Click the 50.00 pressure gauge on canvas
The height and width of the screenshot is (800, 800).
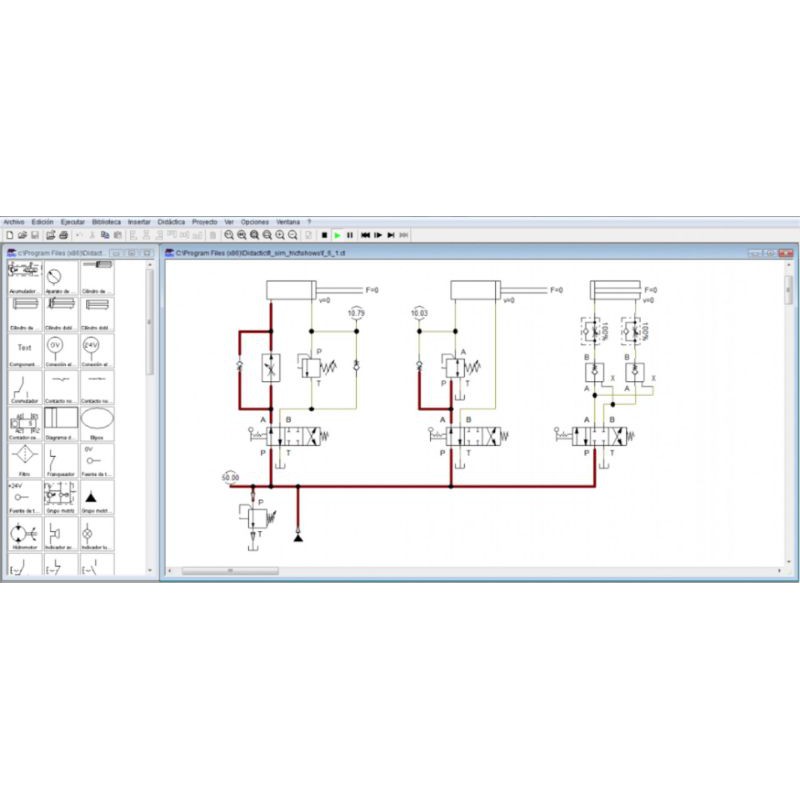click(231, 478)
